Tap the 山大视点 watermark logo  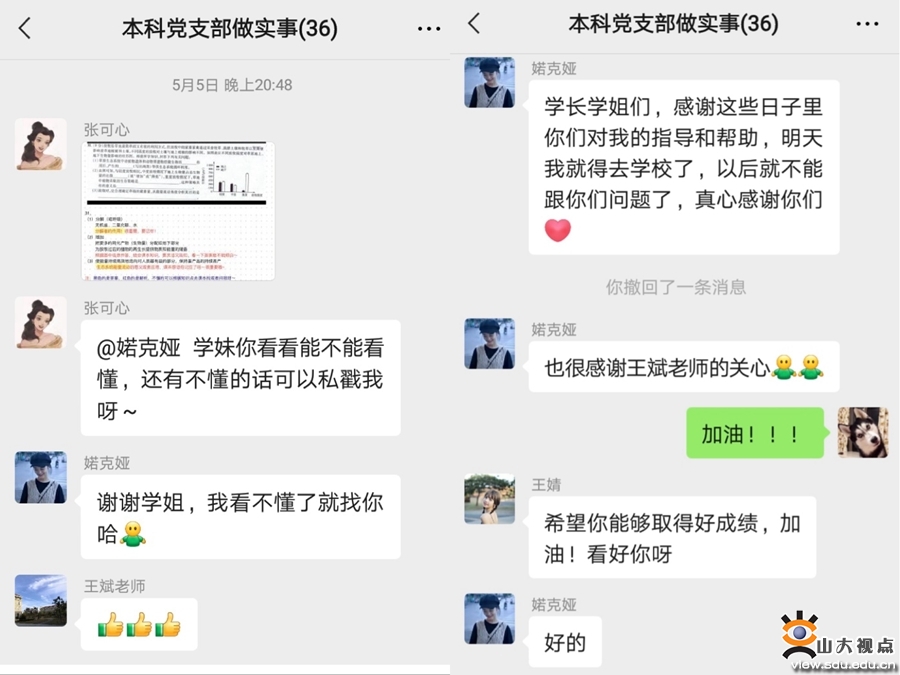pyautogui.click(x=837, y=640)
